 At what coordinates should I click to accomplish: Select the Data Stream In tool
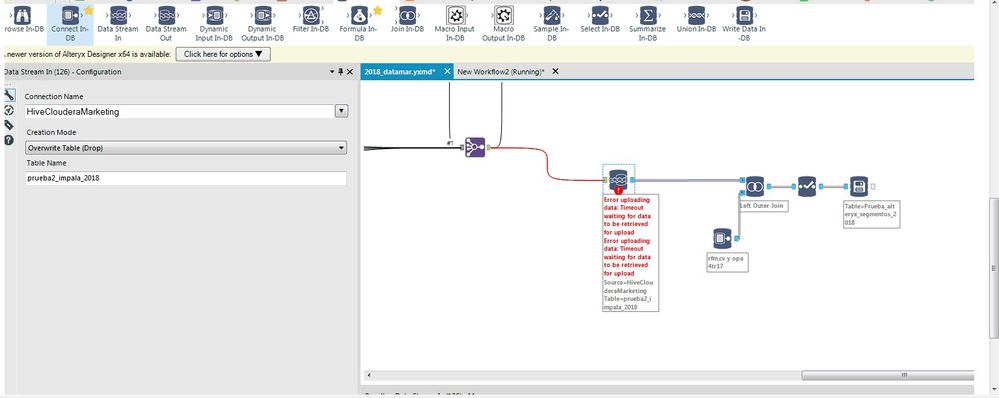[118, 23]
